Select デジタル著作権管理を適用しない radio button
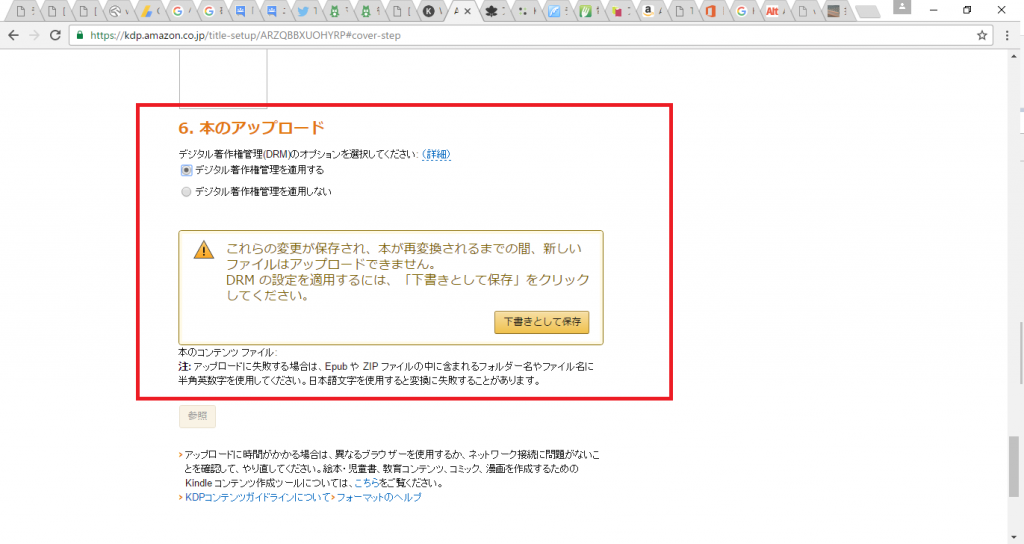Image resolution: width=1024 pixels, height=544 pixels. [x=186, y=192]
